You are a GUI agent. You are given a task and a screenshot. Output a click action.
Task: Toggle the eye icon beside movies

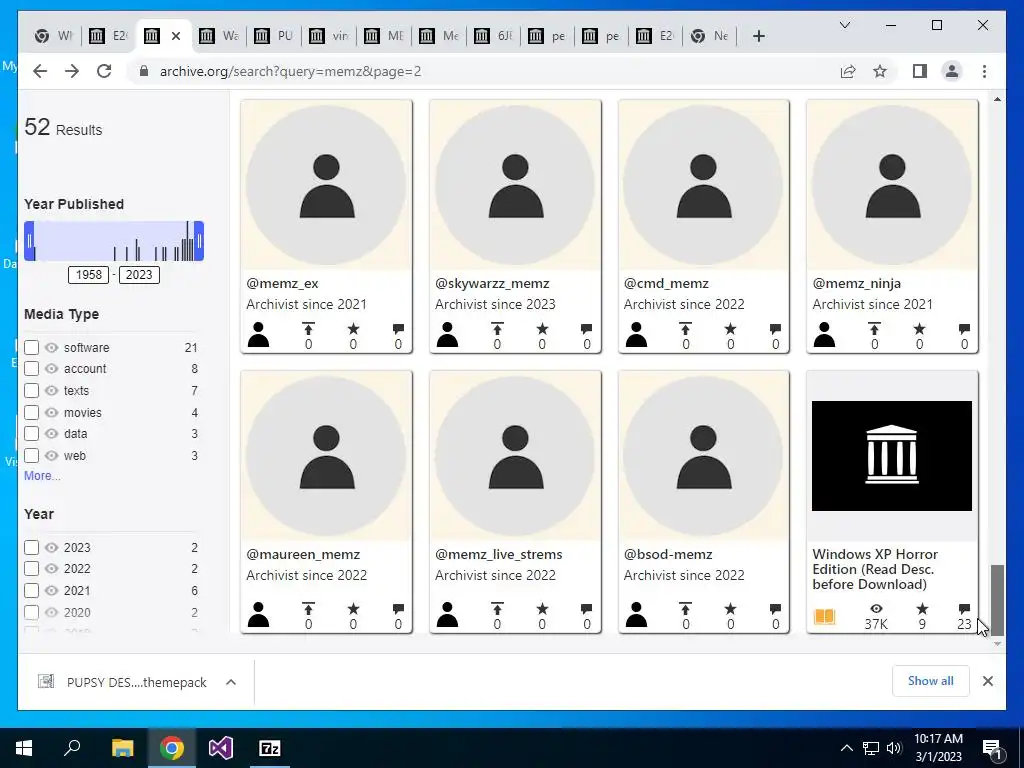[52, 413]
